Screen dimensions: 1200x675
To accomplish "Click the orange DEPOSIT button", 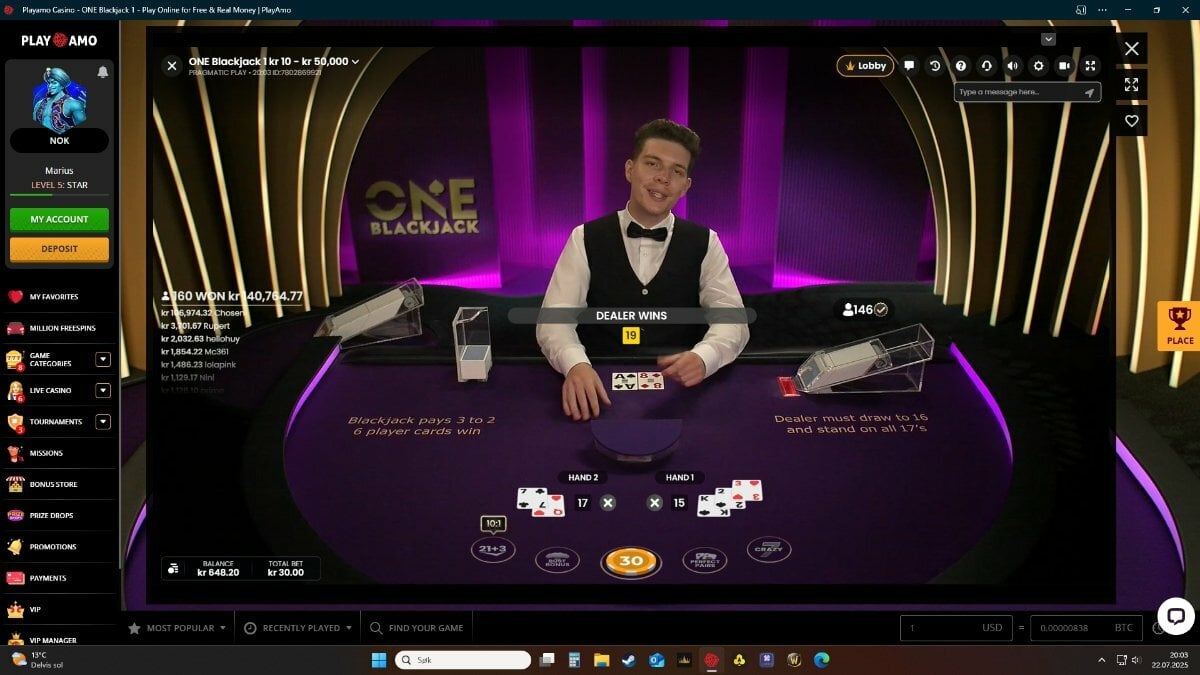I will tap(59, 249).
